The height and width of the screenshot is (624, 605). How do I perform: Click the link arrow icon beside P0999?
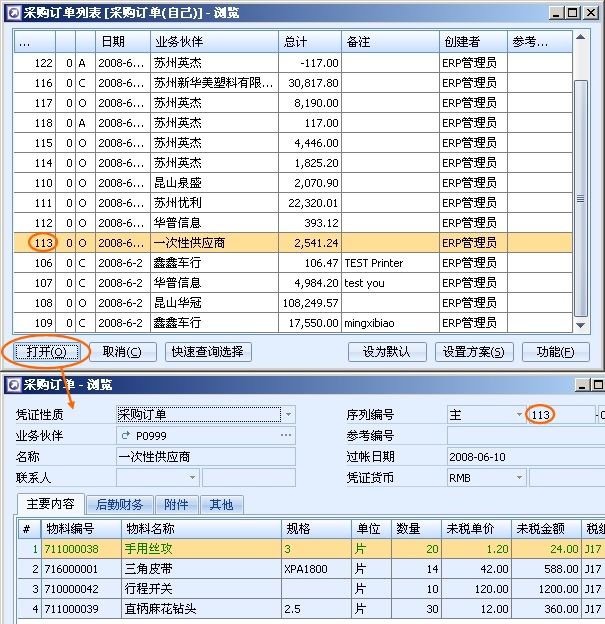click(x=125, y=436)
